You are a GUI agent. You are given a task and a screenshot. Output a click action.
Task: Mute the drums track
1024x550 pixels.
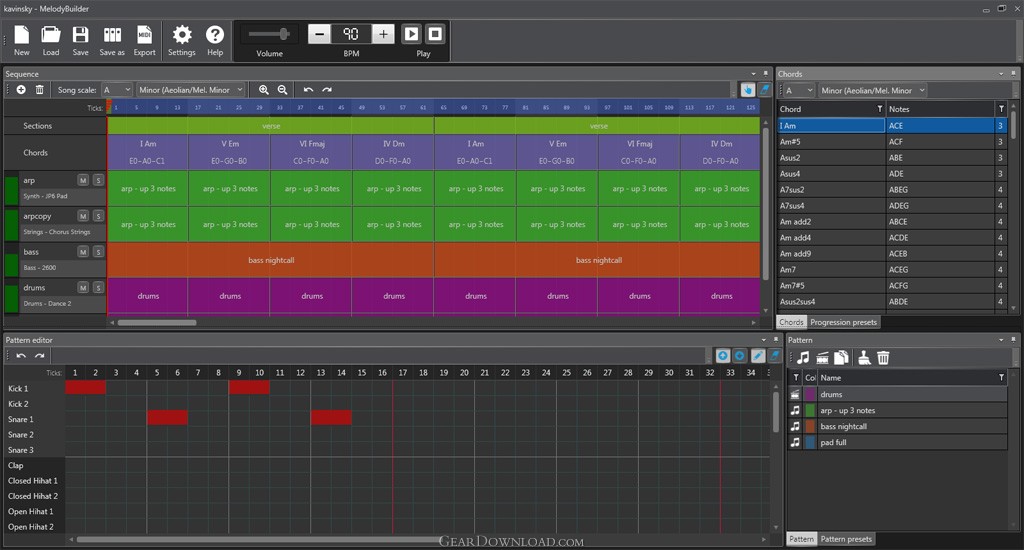[x=83, y=288]
